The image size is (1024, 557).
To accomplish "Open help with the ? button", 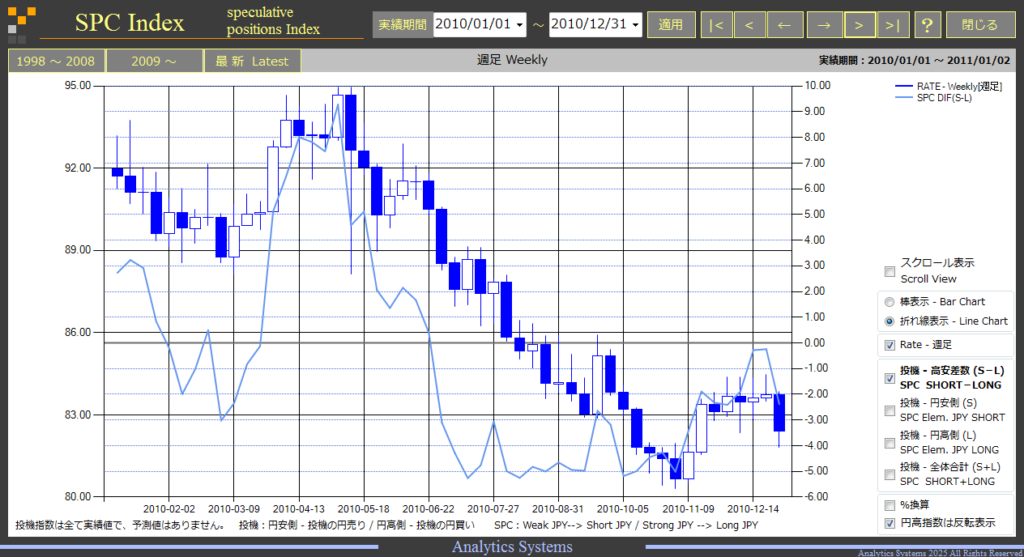I will coord(927,25).
